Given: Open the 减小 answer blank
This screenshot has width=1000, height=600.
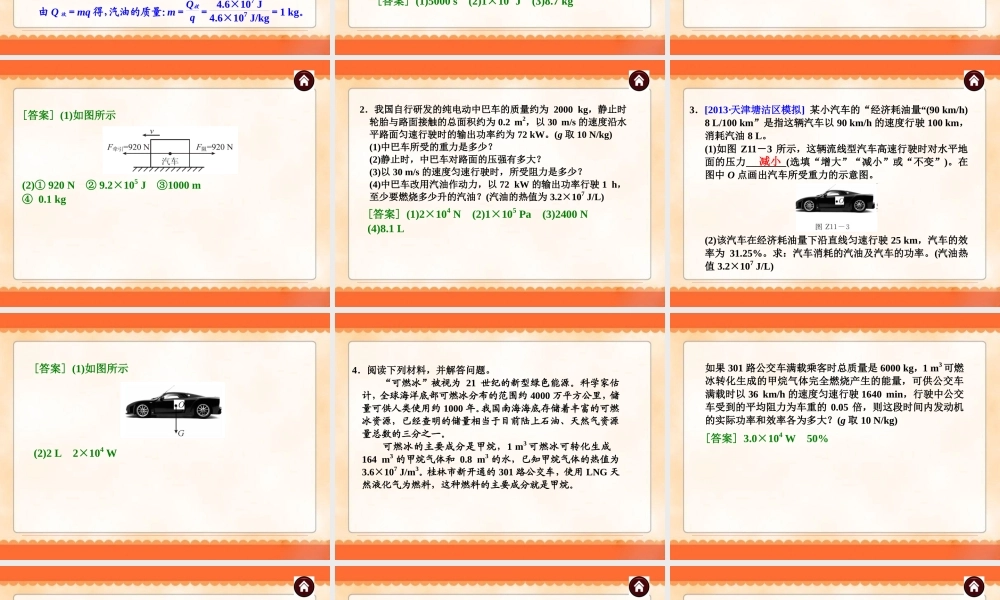Looking at the screenshot, I should pyautogui.click(x=769, y=161).
